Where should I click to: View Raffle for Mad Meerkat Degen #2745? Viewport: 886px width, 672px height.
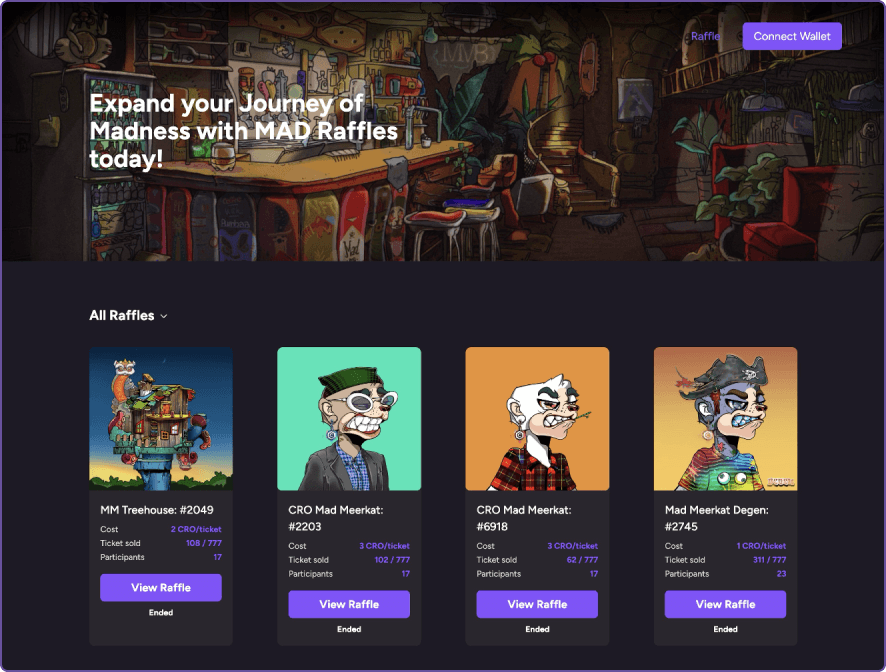point(726,604)
